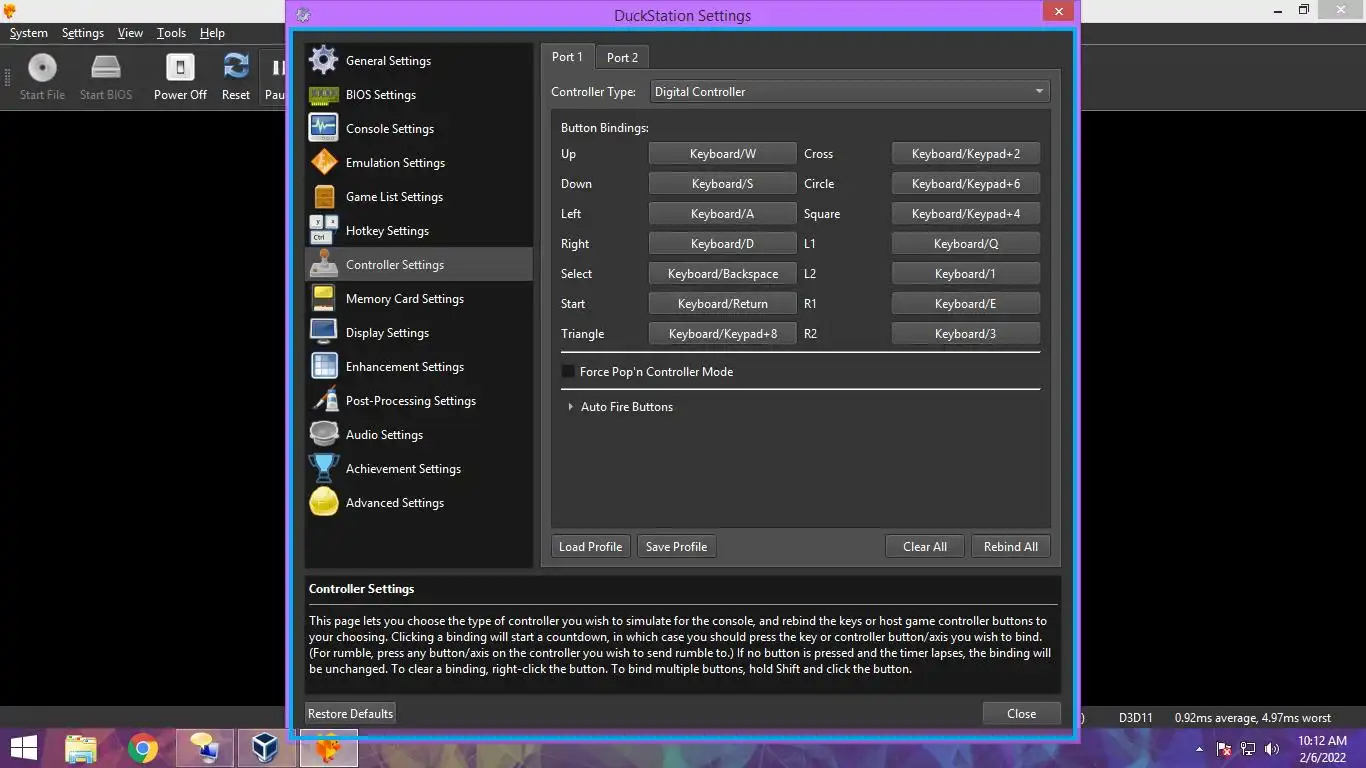This screenshot has height=768, width=1366.
Task: Rebind Left binding Keyboard/A
Action: pyautogui.click(x=723, y=214)
